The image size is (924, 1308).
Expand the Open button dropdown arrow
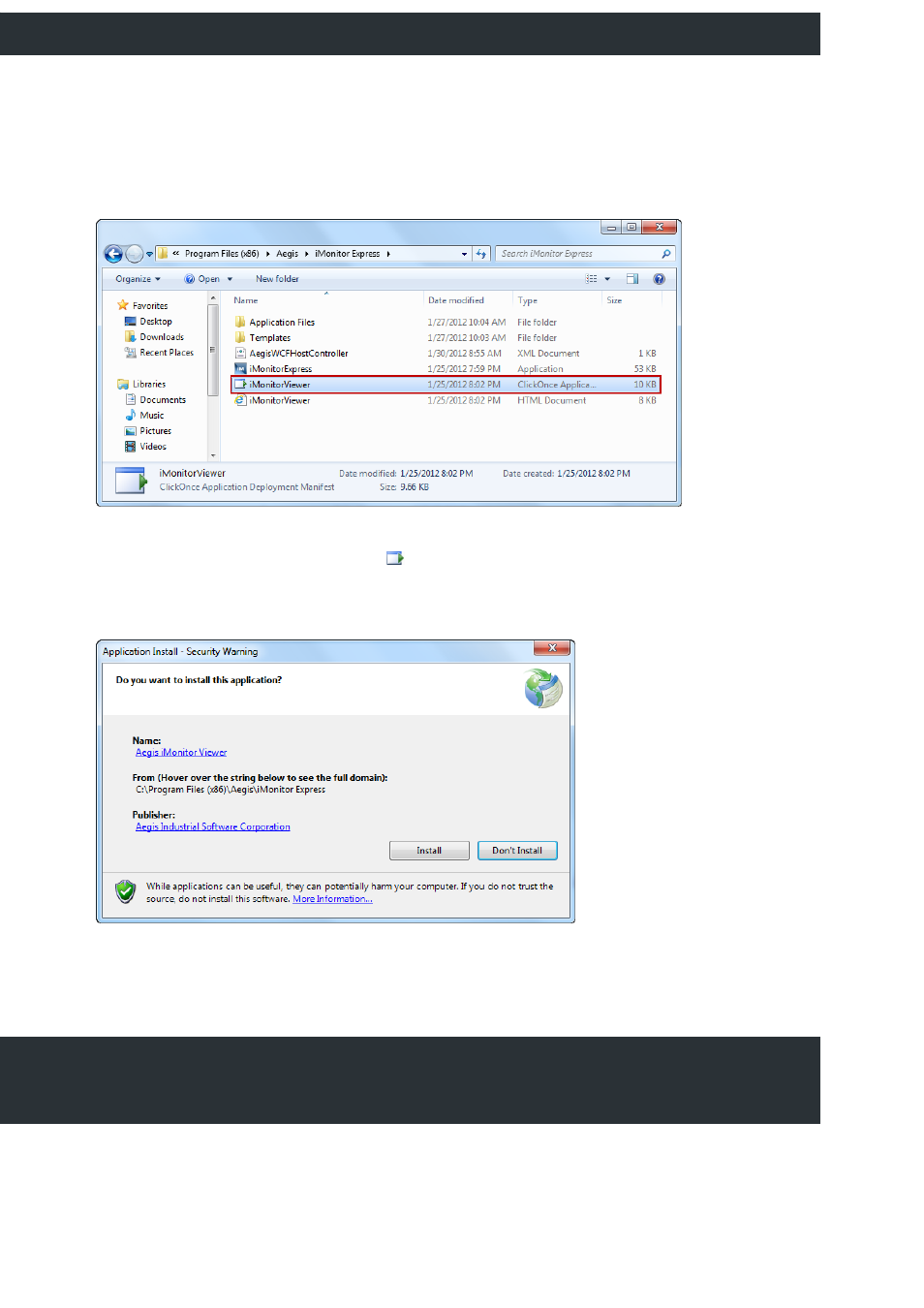pos(230,279)
